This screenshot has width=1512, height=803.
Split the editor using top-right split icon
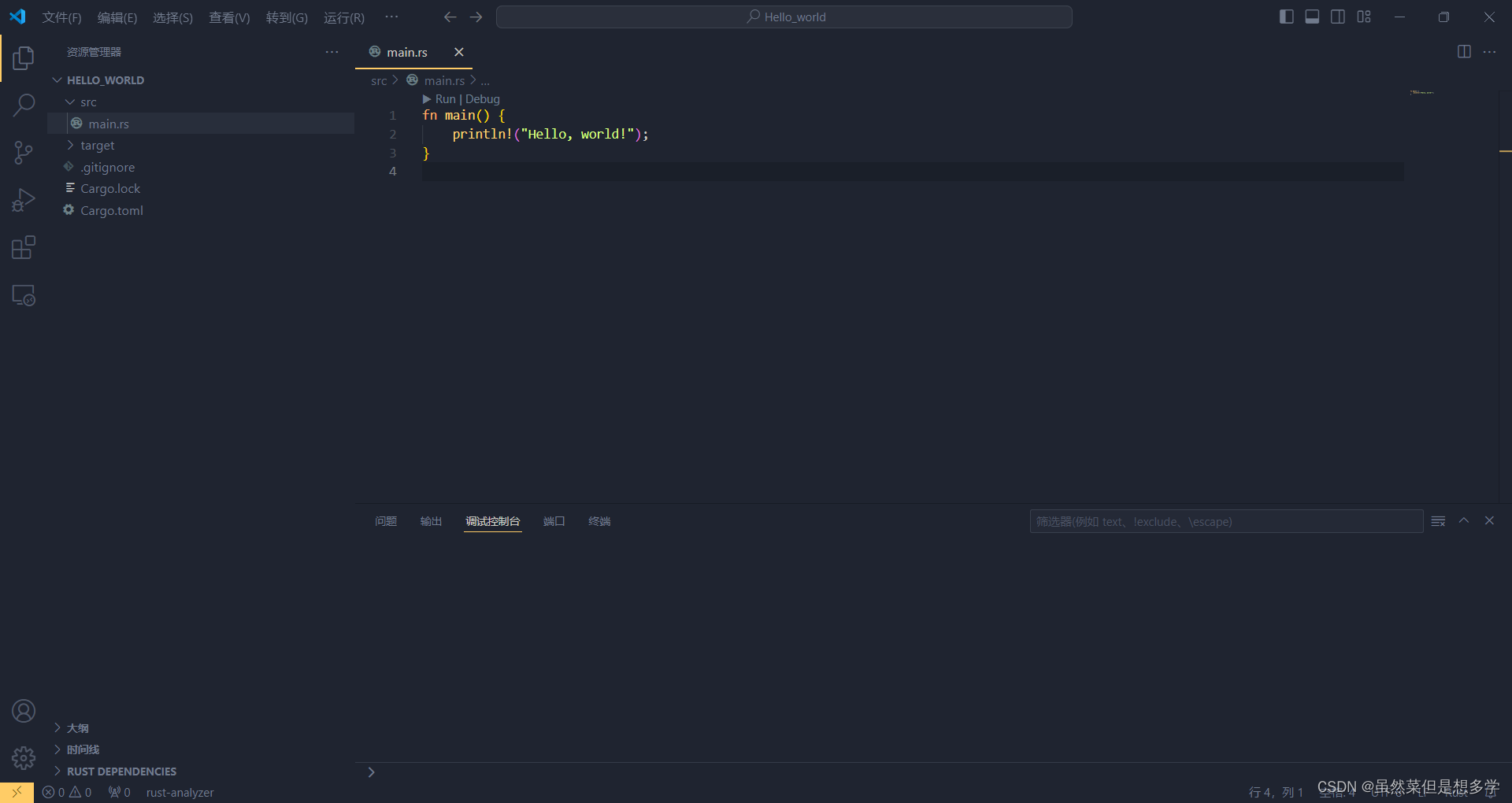[x=1464, y=52]
